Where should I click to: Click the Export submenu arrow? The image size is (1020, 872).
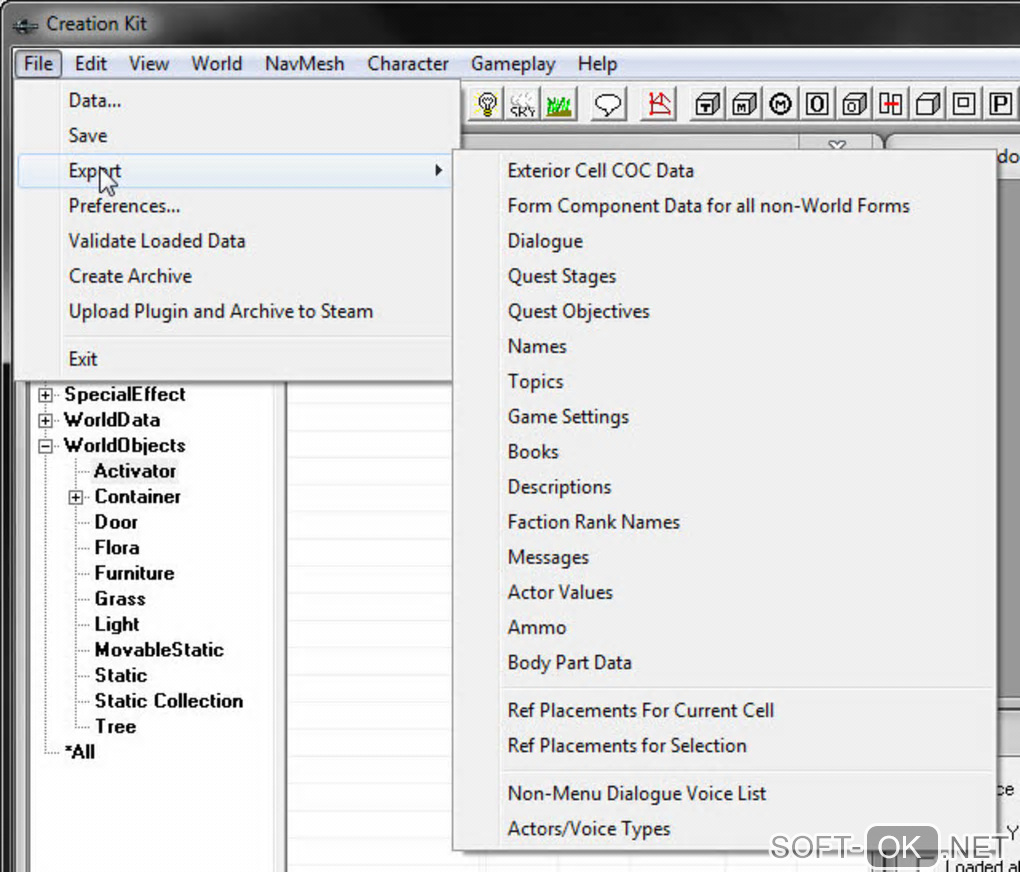(438, 170)
